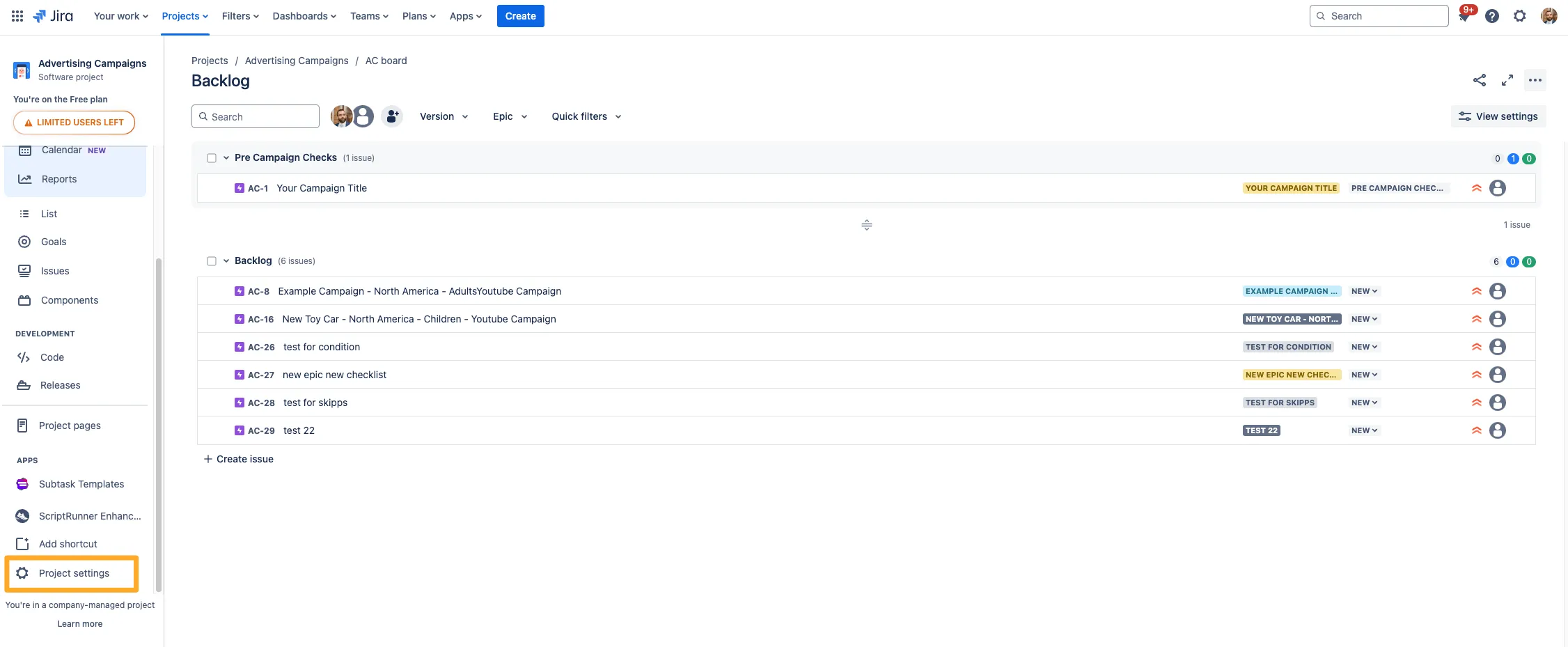Open AC-16 NEW status dropdown

[x=1364, y=319]
